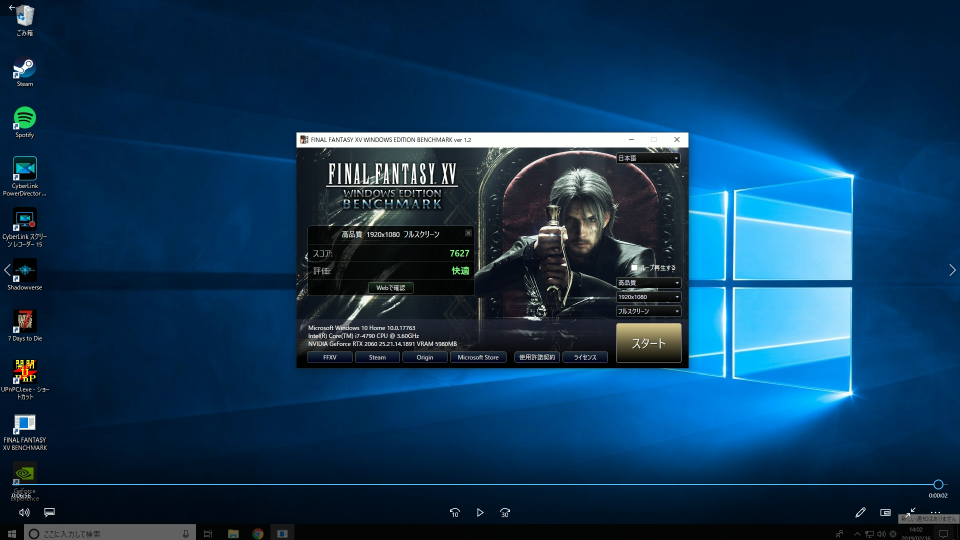Go to the previous item with left chevron

click(x=7, y=270)
